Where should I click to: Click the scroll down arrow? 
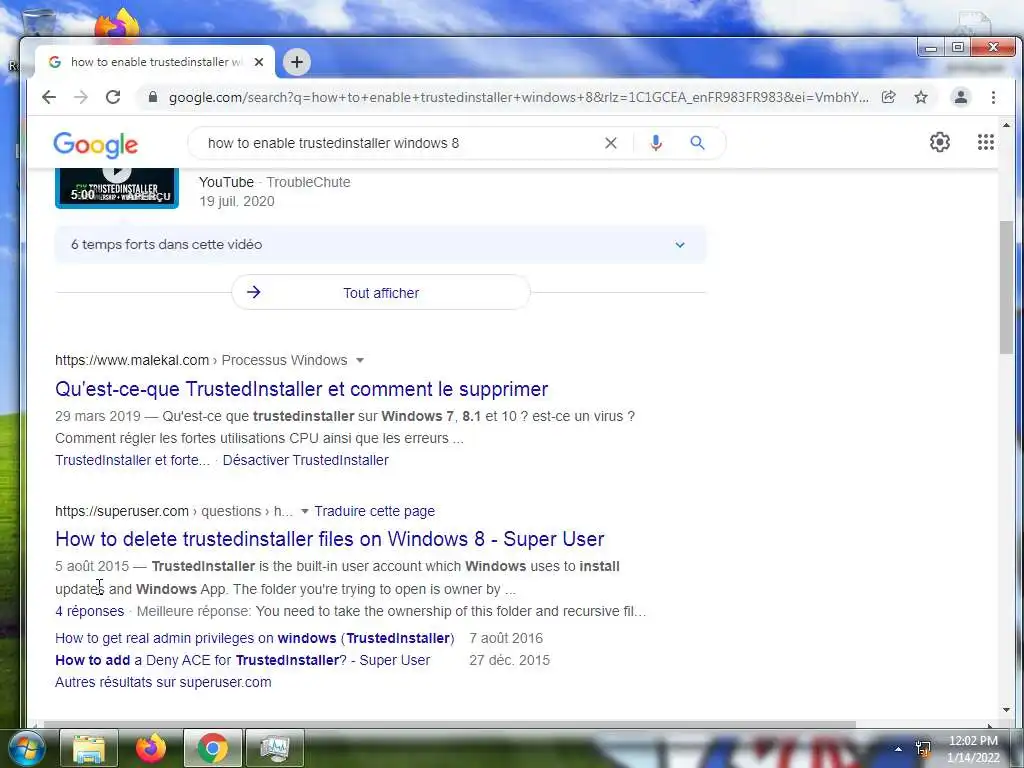(1006, 711)
